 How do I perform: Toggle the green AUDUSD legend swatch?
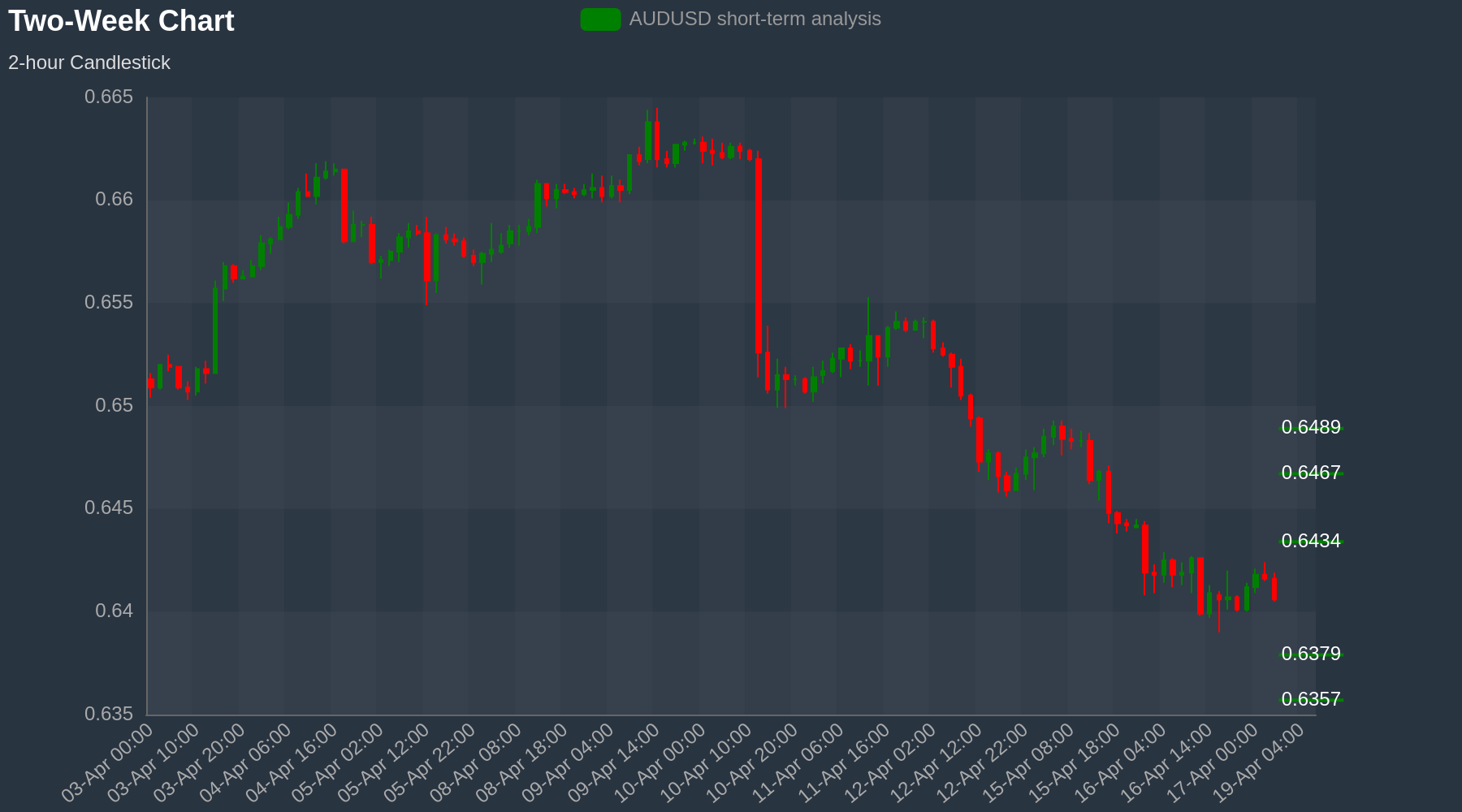[600, 19]
